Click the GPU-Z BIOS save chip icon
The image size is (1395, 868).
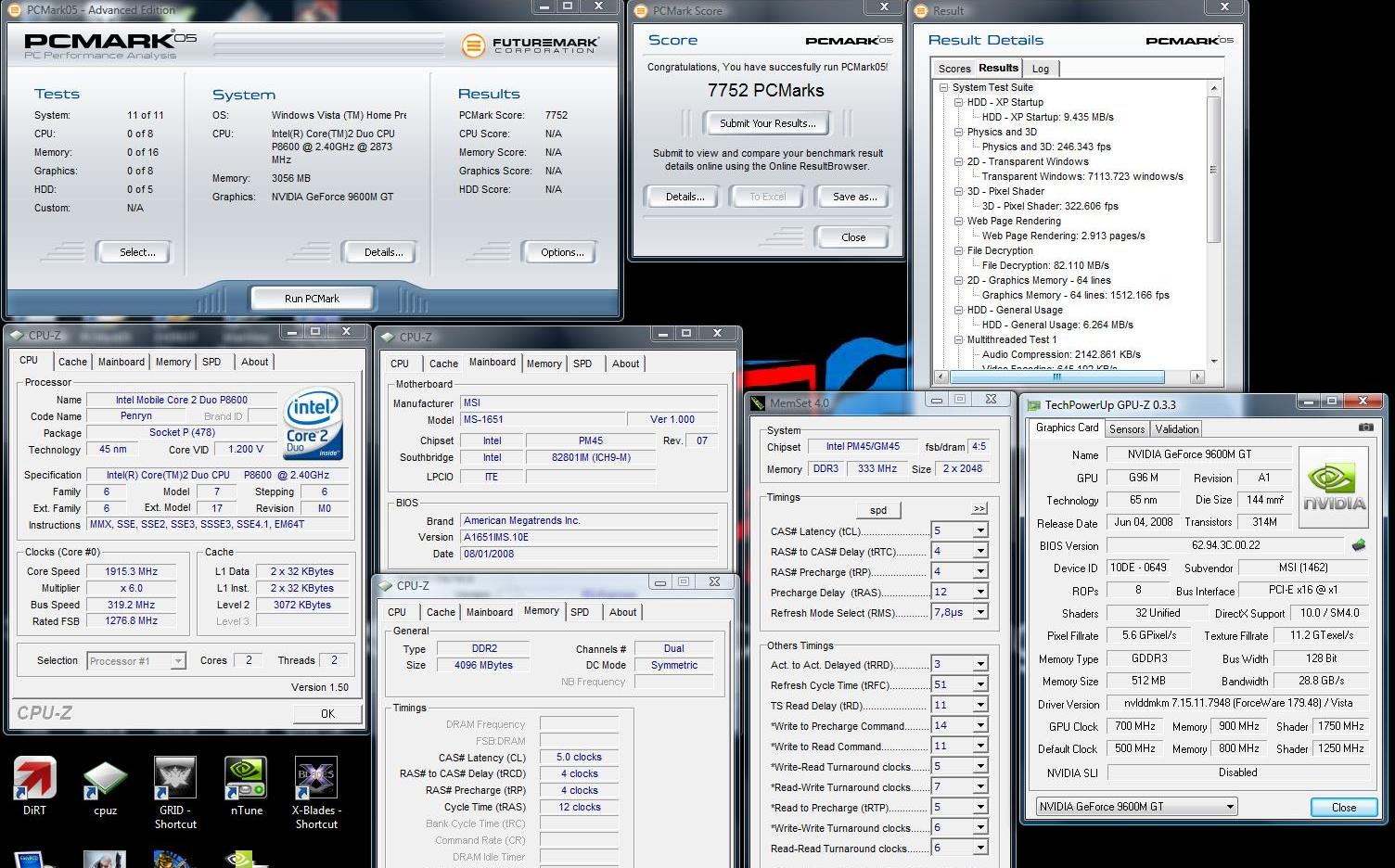click(1359, 545)
